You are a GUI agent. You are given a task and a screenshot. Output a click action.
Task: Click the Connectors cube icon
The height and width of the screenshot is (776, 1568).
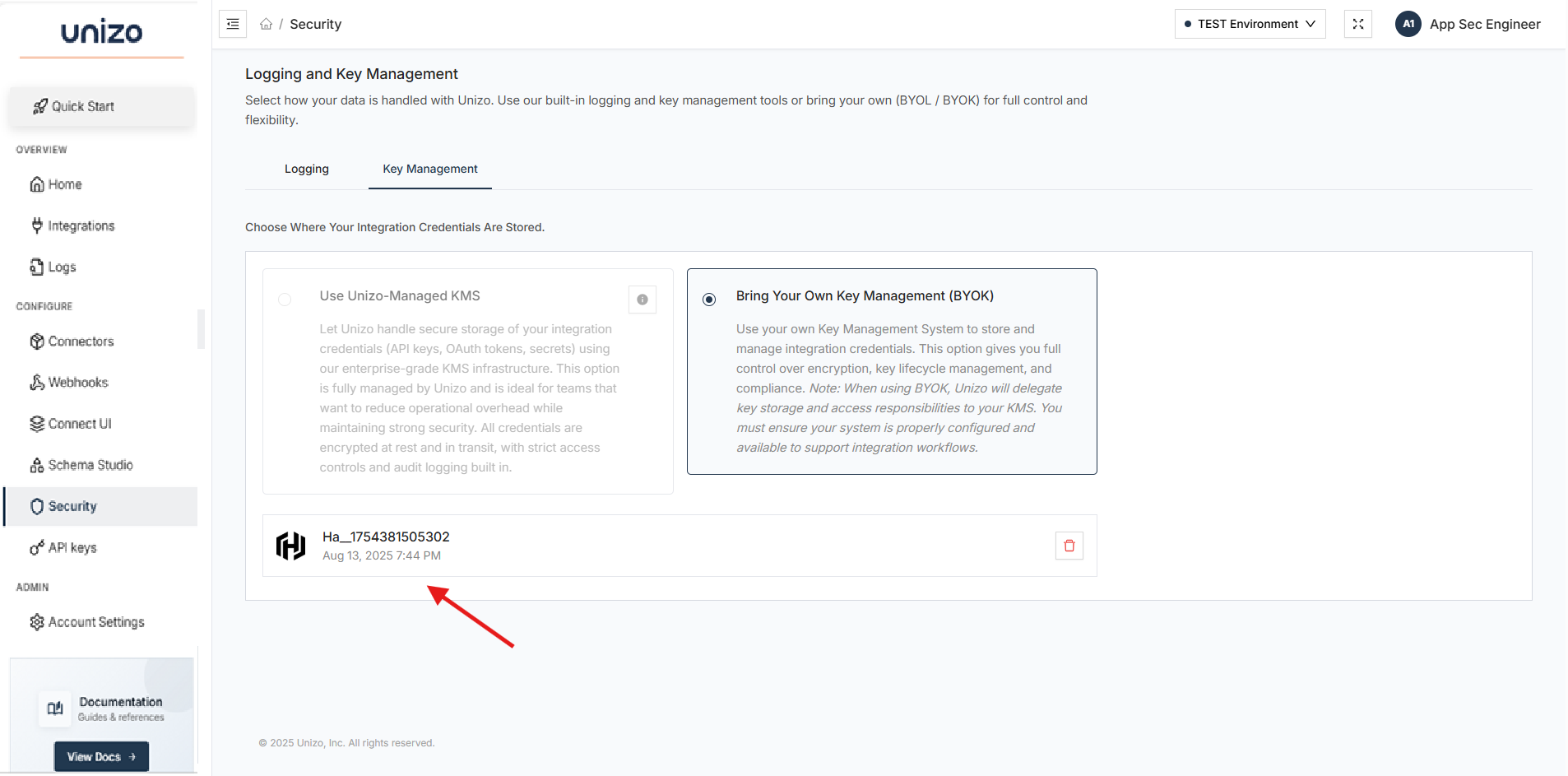37,342
